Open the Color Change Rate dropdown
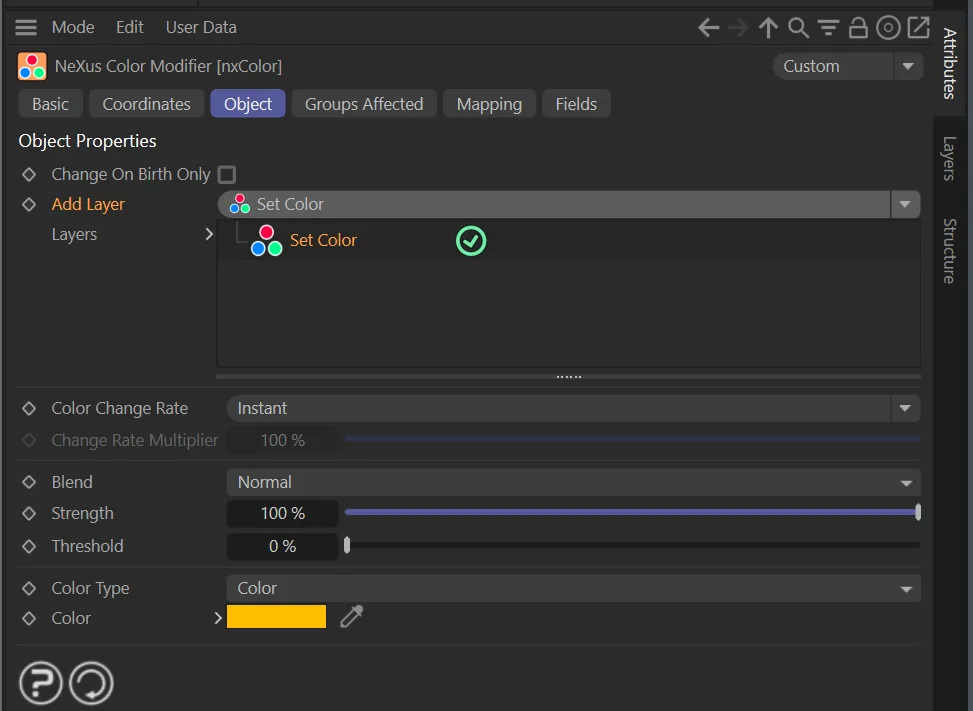This screenshot has width=973, height=711. [x=572, y=408]
